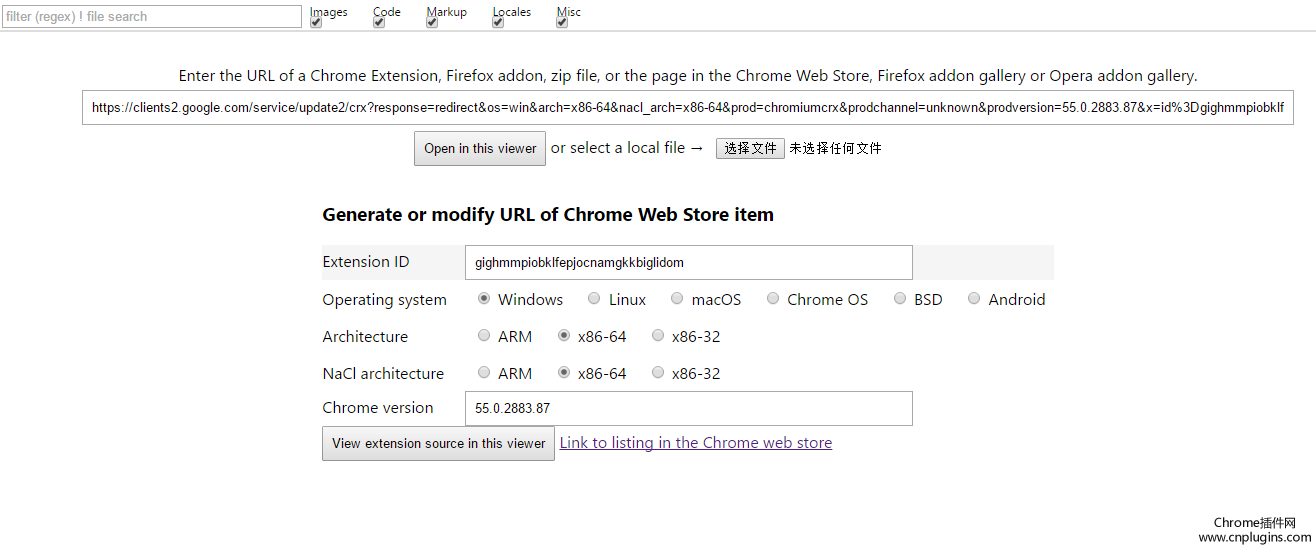
Task: Toggle the Locales filter checkbox
Action: [498, 23]
